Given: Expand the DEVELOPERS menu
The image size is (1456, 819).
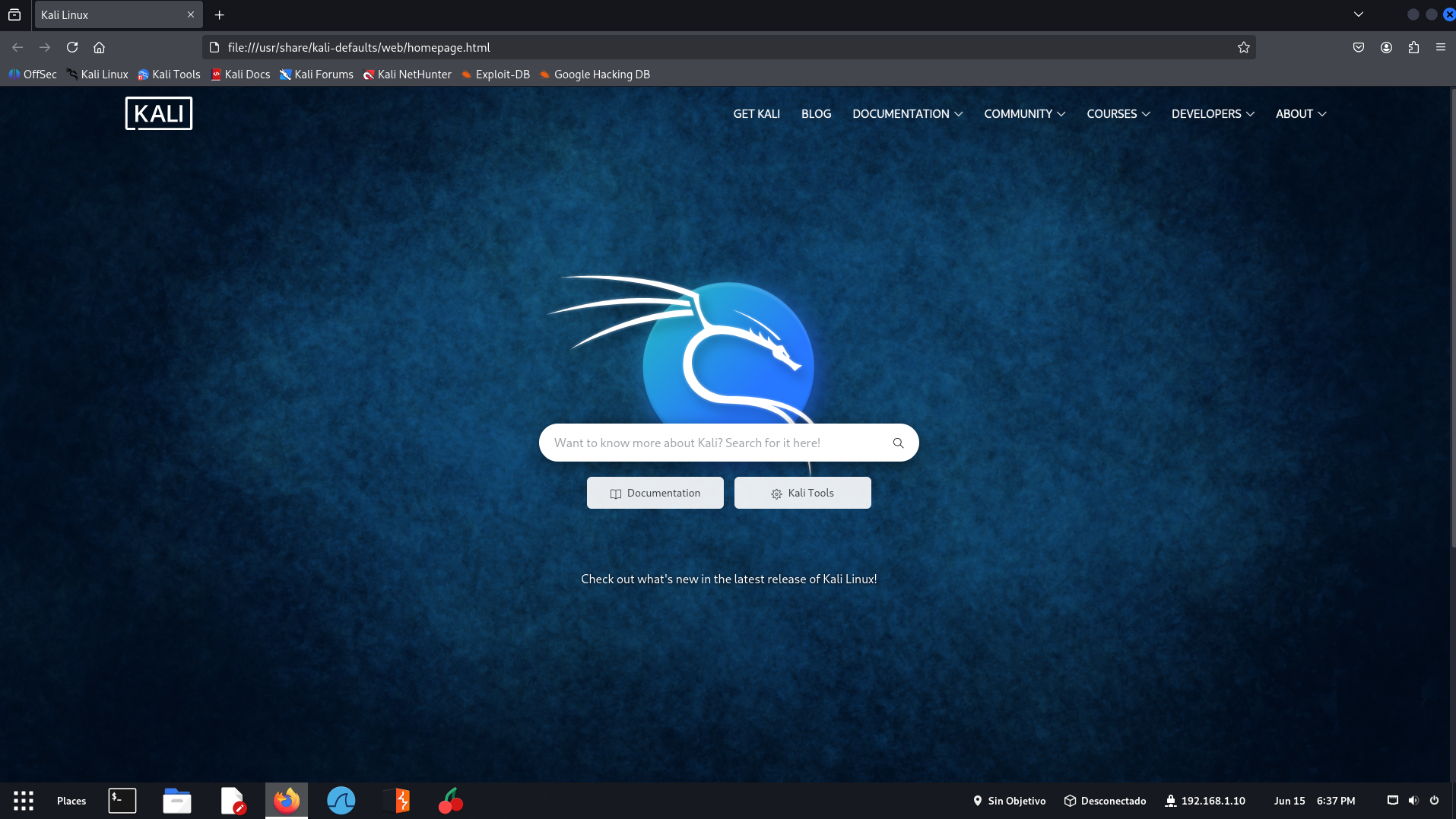Looking at the screenshot, I should (1213, 114).
